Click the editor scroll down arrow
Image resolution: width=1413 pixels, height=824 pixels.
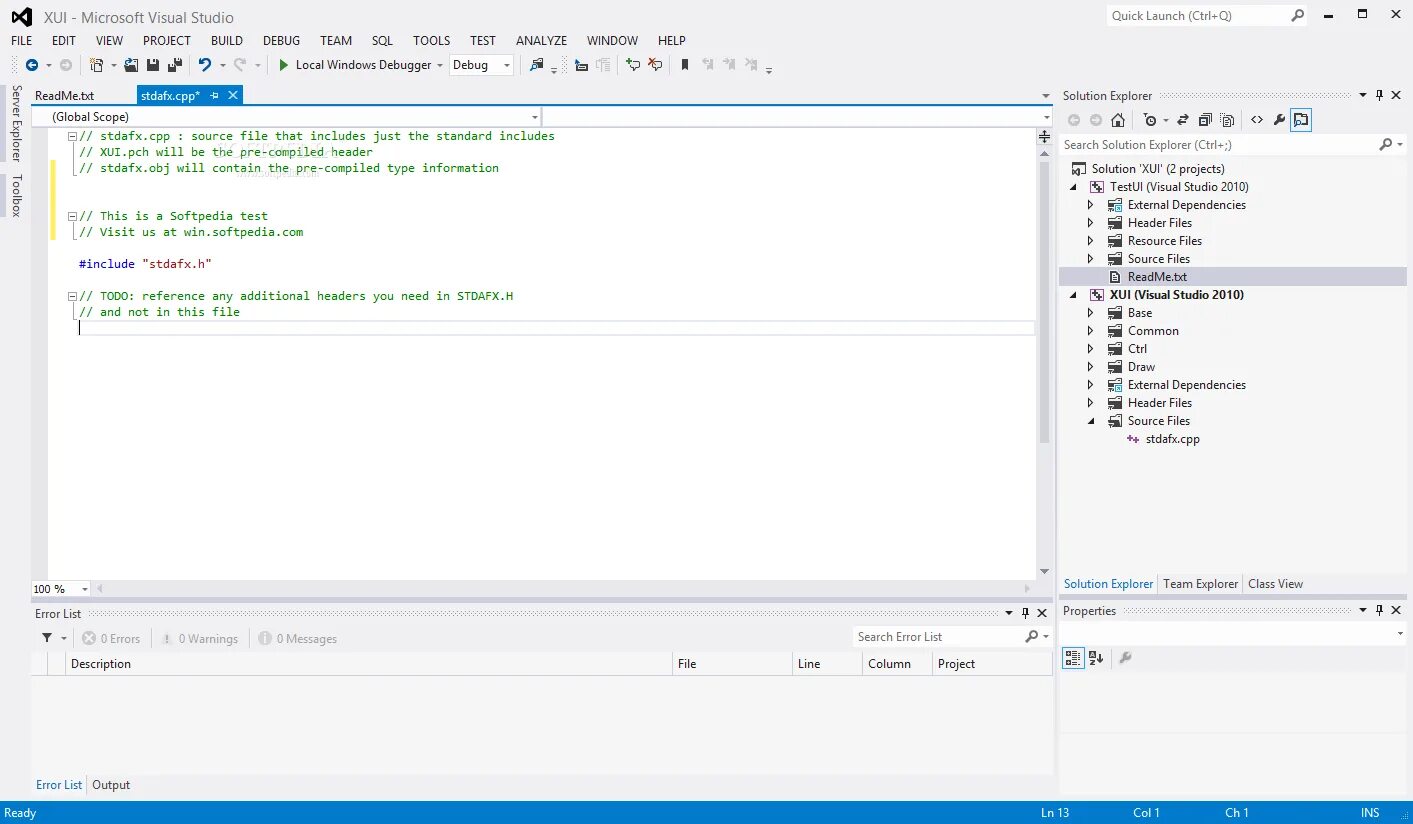click(1045, 572)
